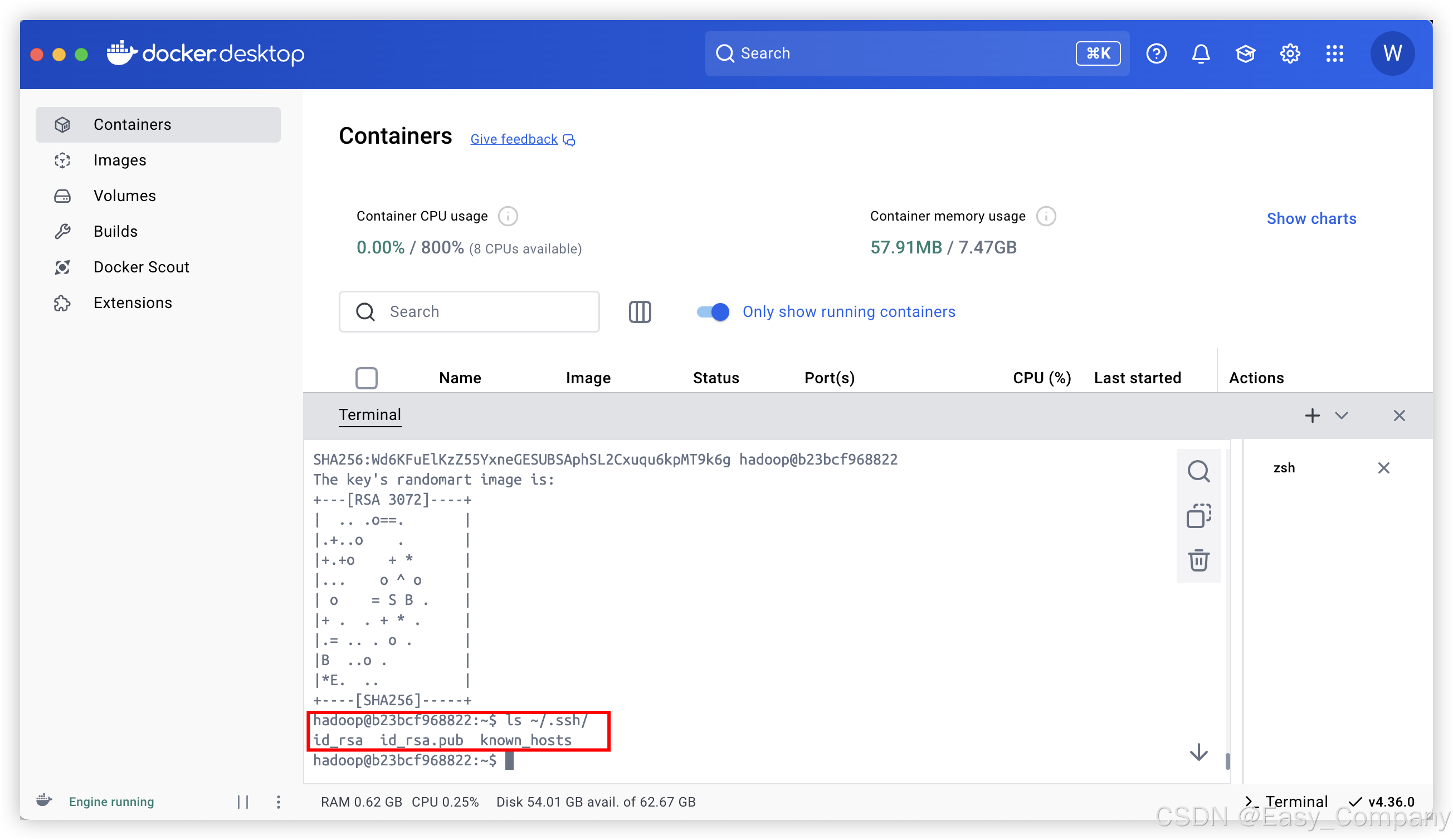Click the whale icon in status bar
The height and width of the screenshot is (840, 1453).
tap(45, 801)
